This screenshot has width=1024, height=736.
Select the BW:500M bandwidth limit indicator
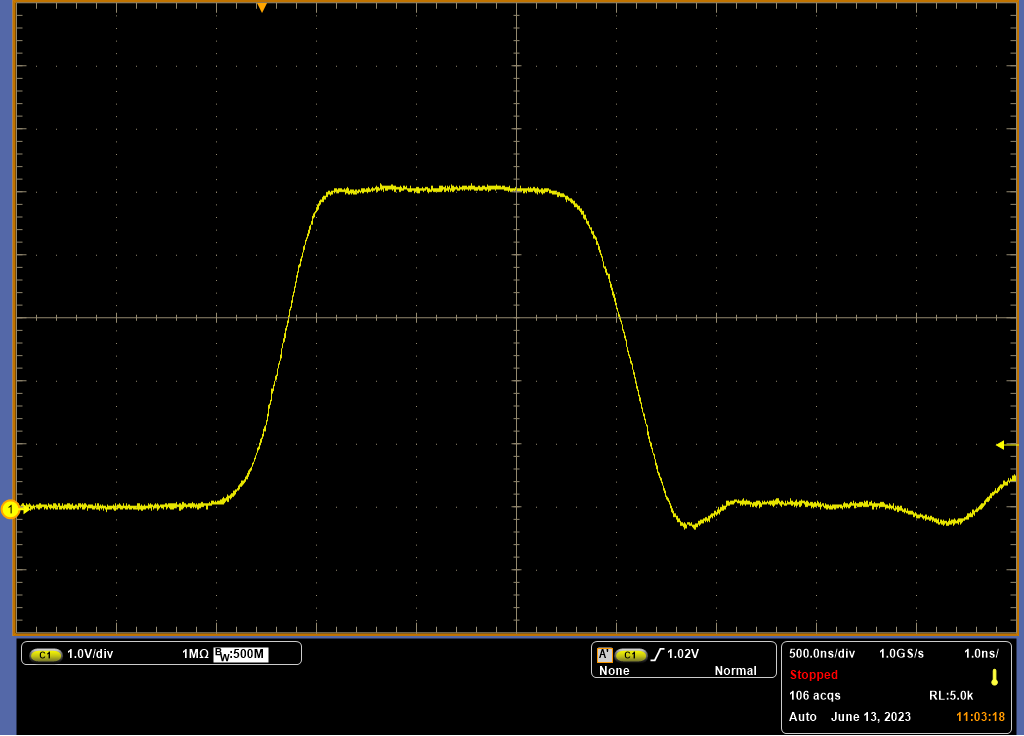pos(239,654)
